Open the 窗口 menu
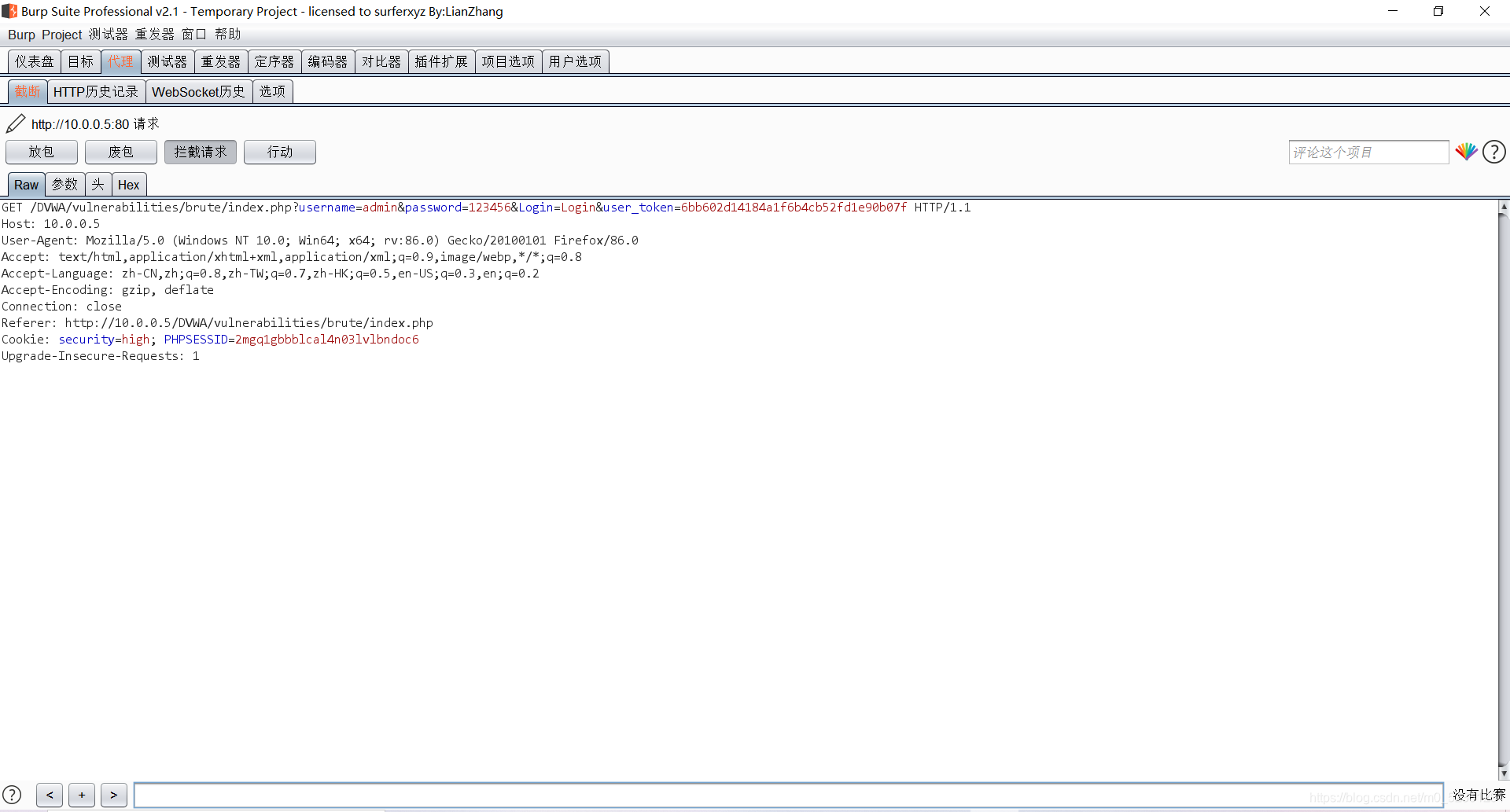Screen dimensions: 1510x812 [193, 35]
